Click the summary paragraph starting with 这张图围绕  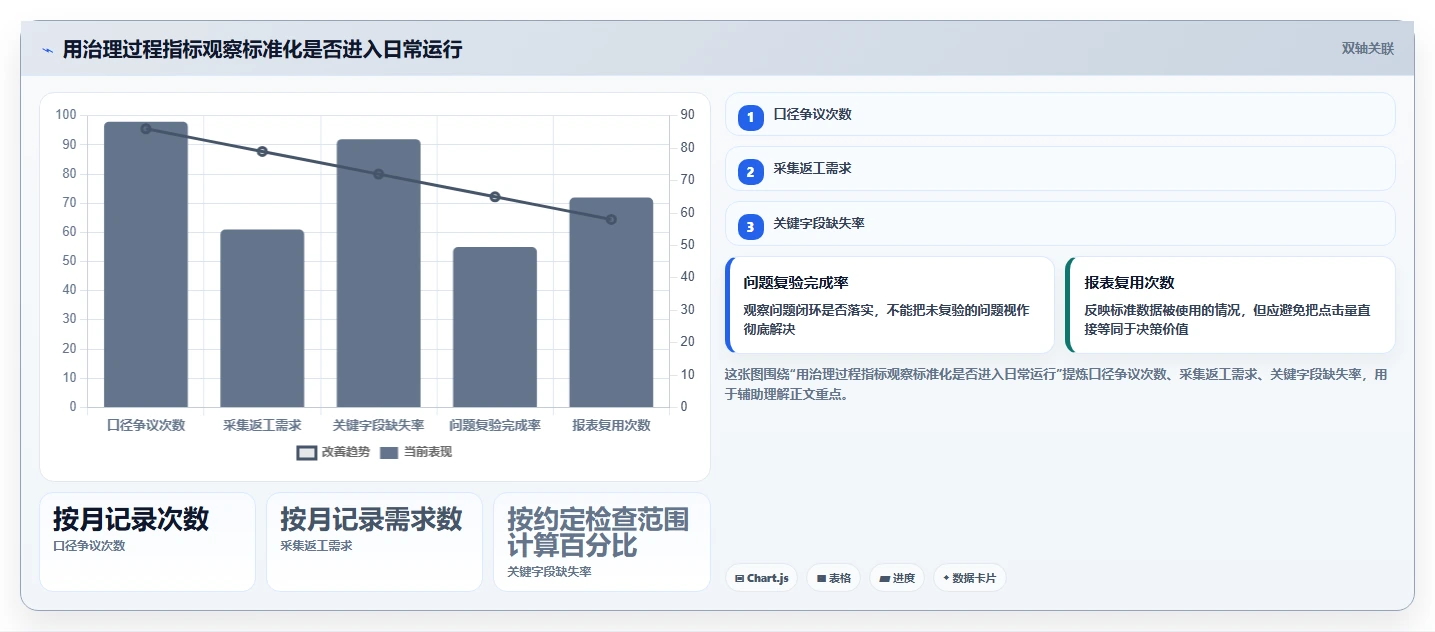1056,384
